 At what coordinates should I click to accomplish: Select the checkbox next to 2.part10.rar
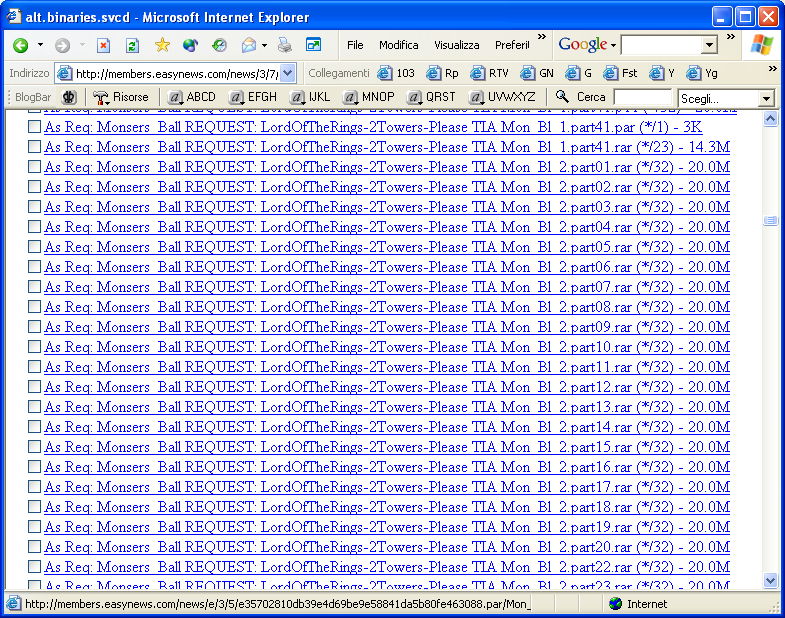coord(34,347)
